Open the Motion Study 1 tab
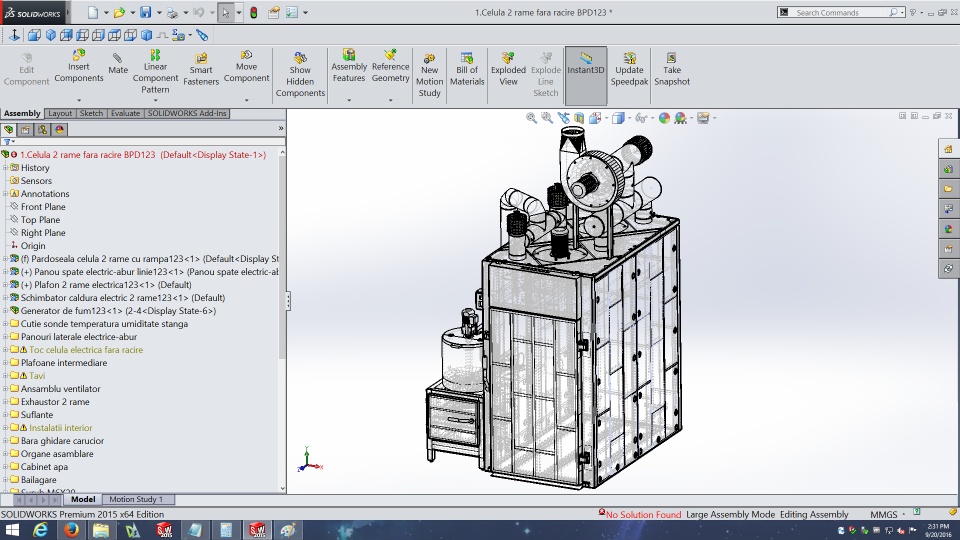The image size is (960, 540). pyautogui.click(x=138, y=499)
